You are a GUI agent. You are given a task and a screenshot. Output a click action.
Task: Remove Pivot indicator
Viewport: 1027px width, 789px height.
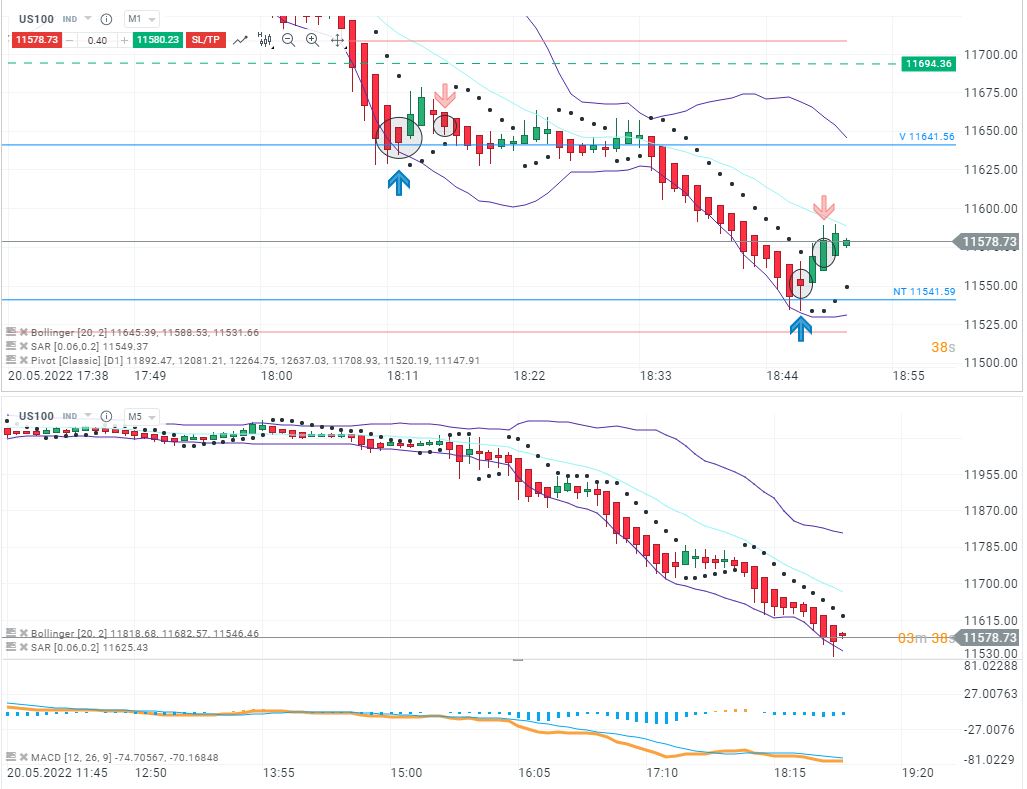coord(24,359)
